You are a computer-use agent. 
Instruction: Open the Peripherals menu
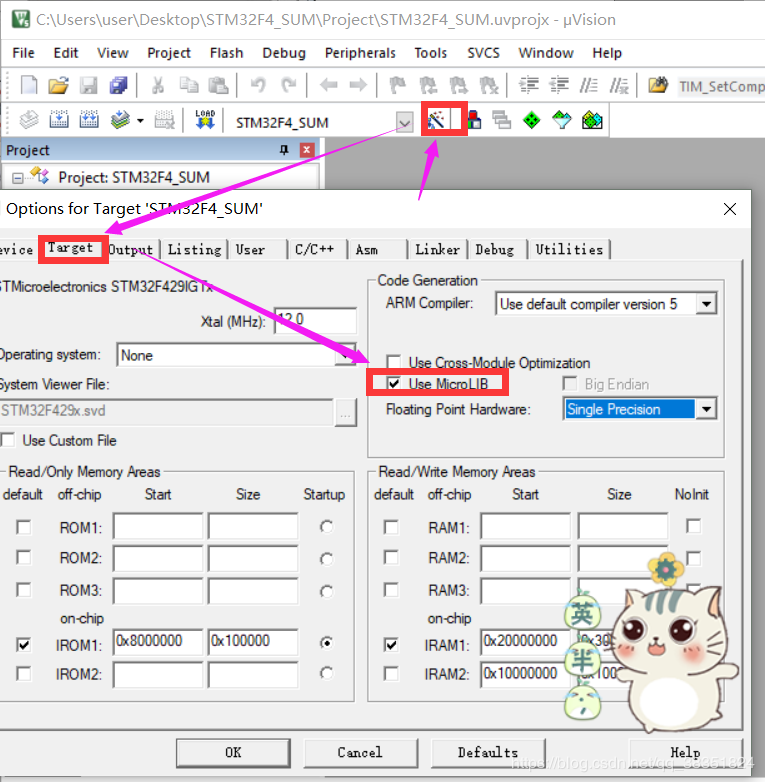(360, 53)
